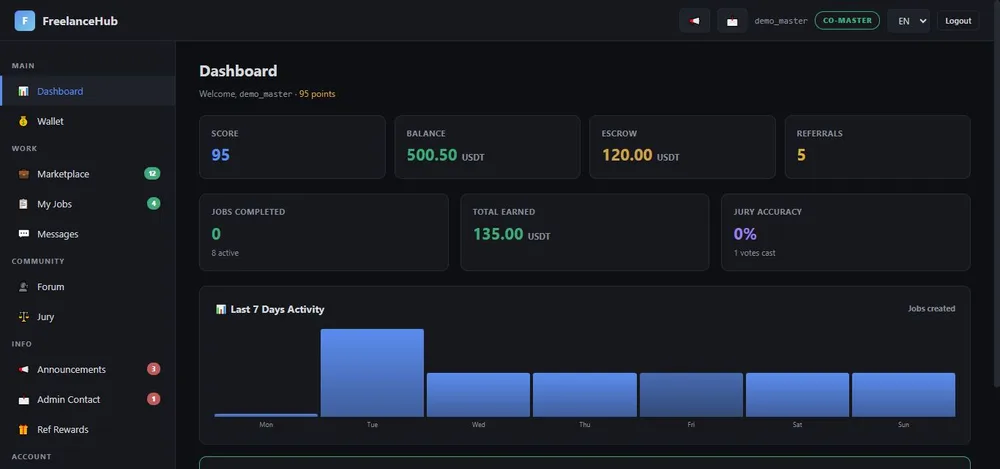Click the Sunday bar in activity chart
Image resolution: width=1000 pixels, height=469 pixels.
pyautogui.click(x=904, y=395)
